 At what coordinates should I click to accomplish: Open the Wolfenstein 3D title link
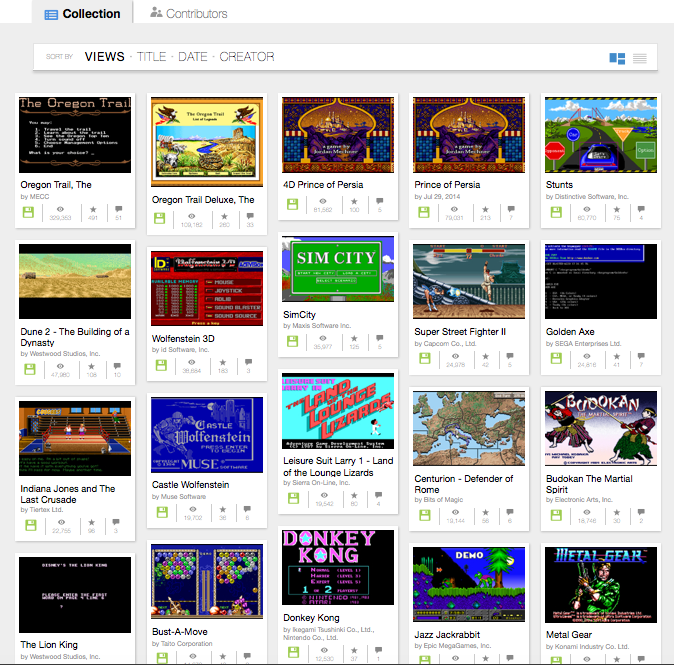tap(183, 339)
